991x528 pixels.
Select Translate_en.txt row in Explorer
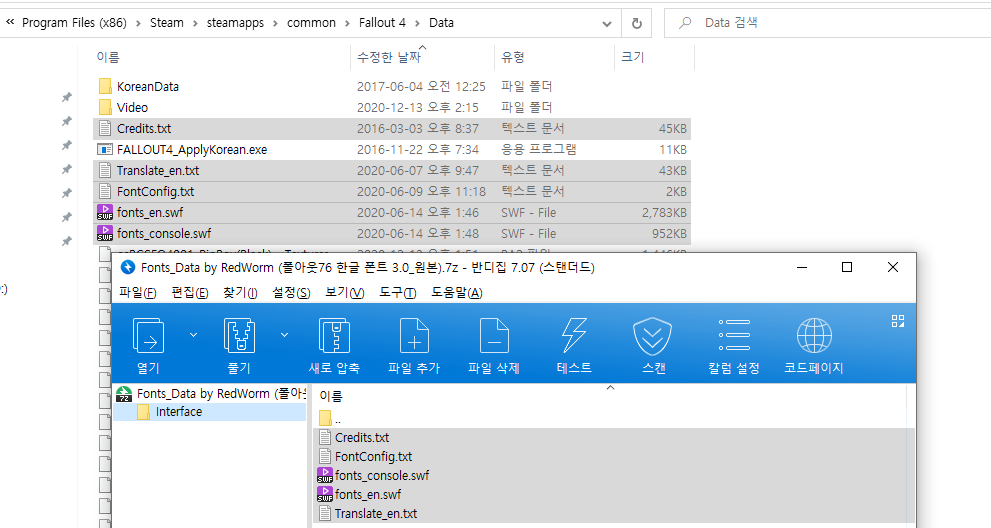[392, 171]
